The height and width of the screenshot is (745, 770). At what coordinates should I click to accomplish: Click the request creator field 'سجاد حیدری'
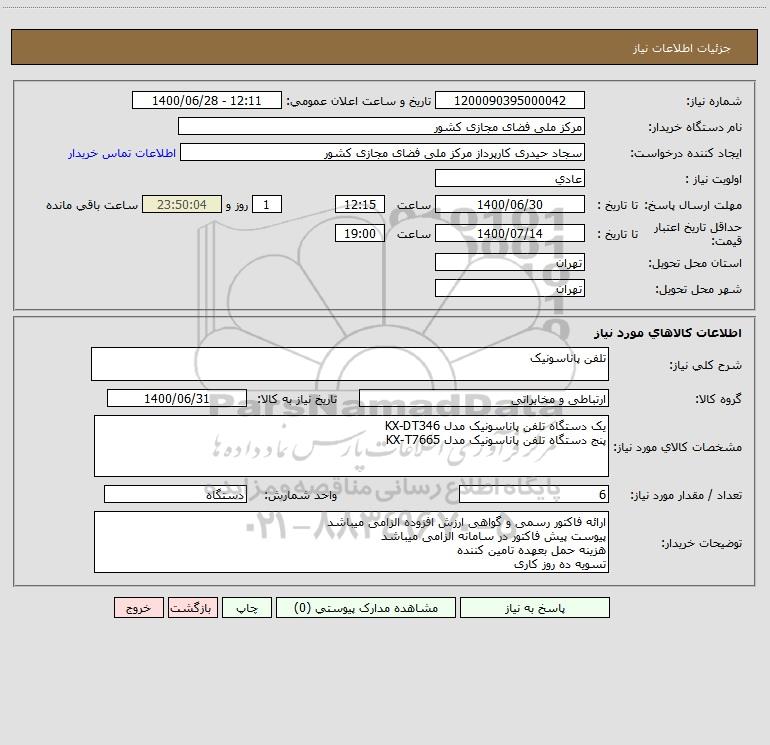pos(382,152)
